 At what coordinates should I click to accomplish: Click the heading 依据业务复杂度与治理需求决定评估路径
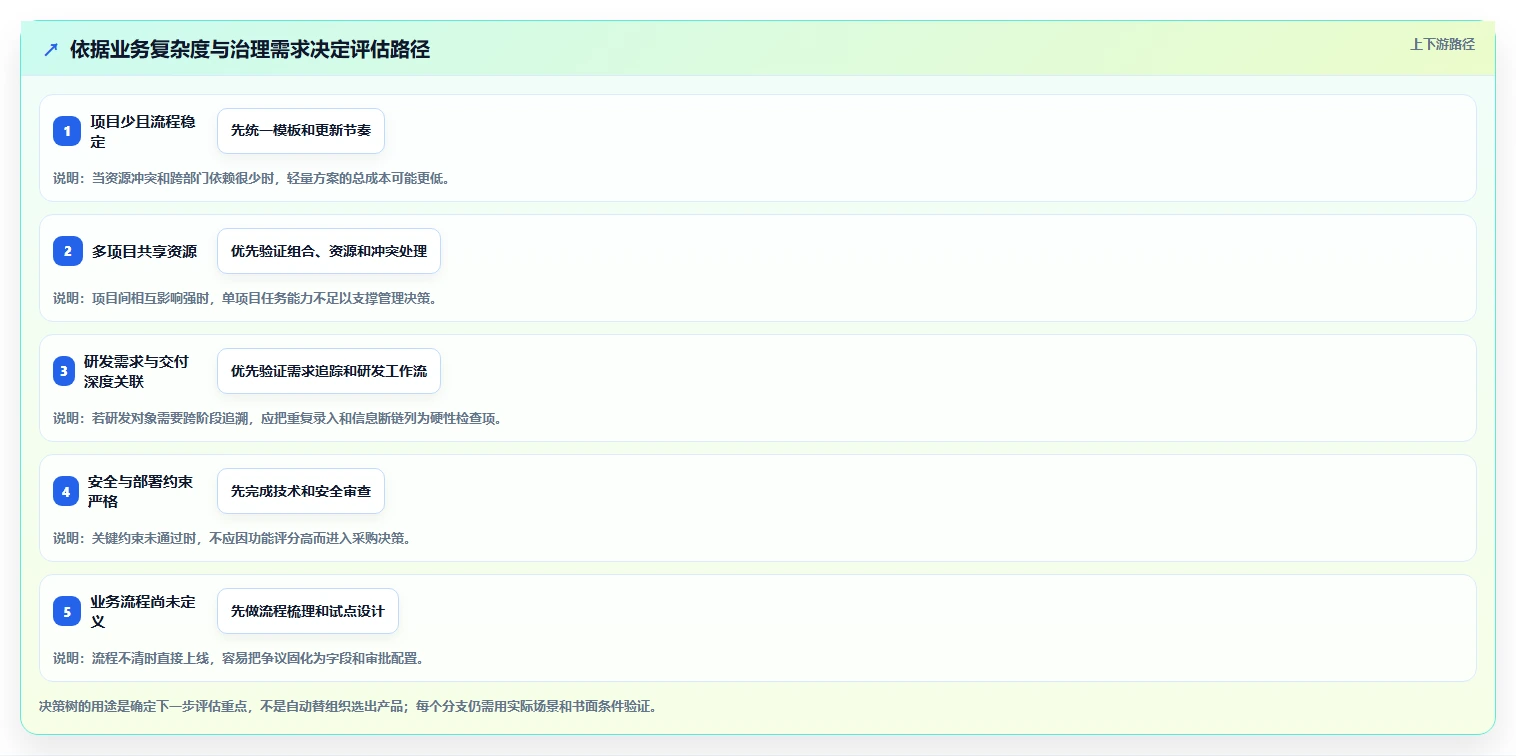(x=250, y=49)
